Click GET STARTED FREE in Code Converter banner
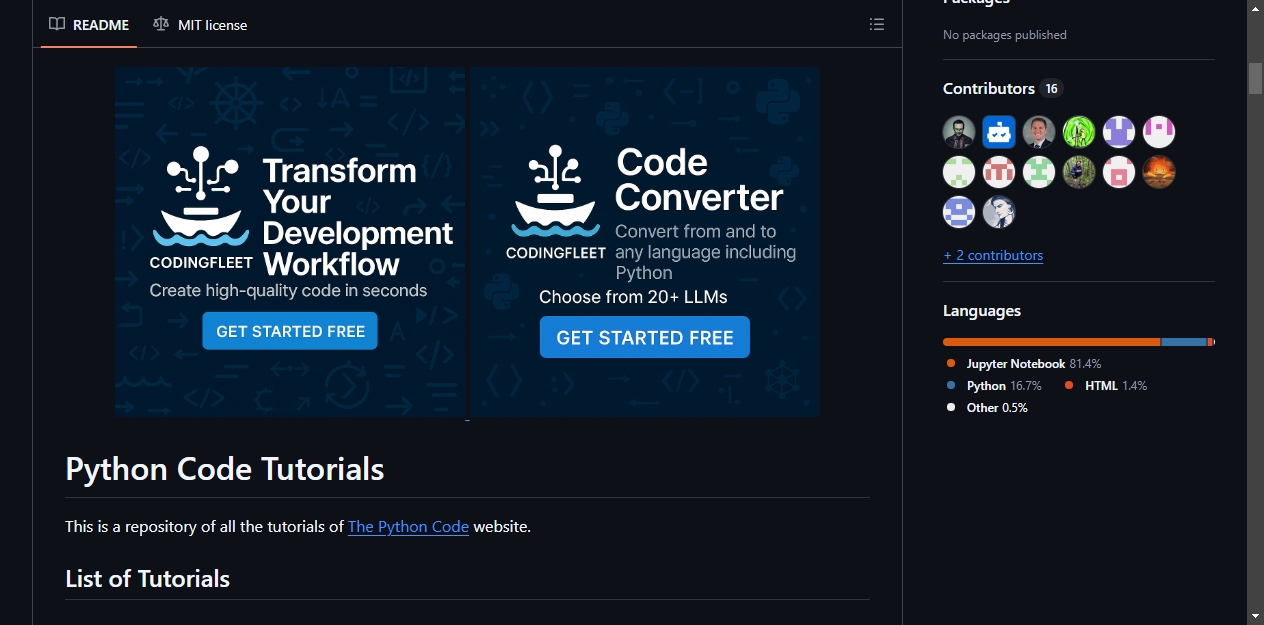 (645, 337)
